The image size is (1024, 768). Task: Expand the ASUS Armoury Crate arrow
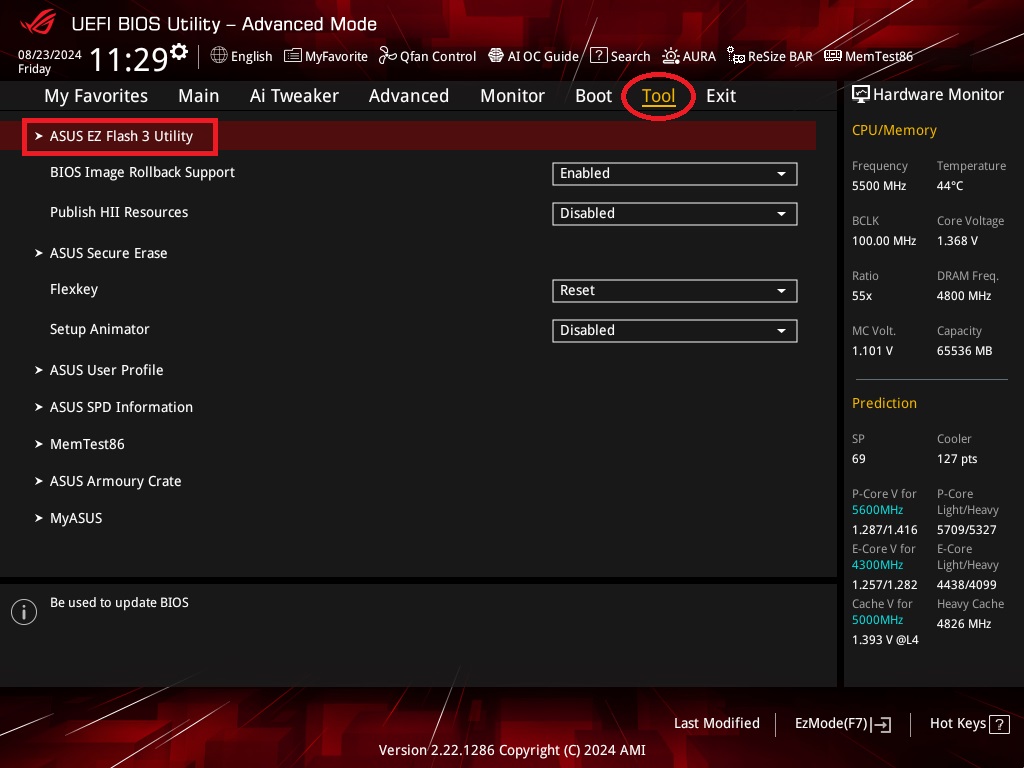pos(39,481)
